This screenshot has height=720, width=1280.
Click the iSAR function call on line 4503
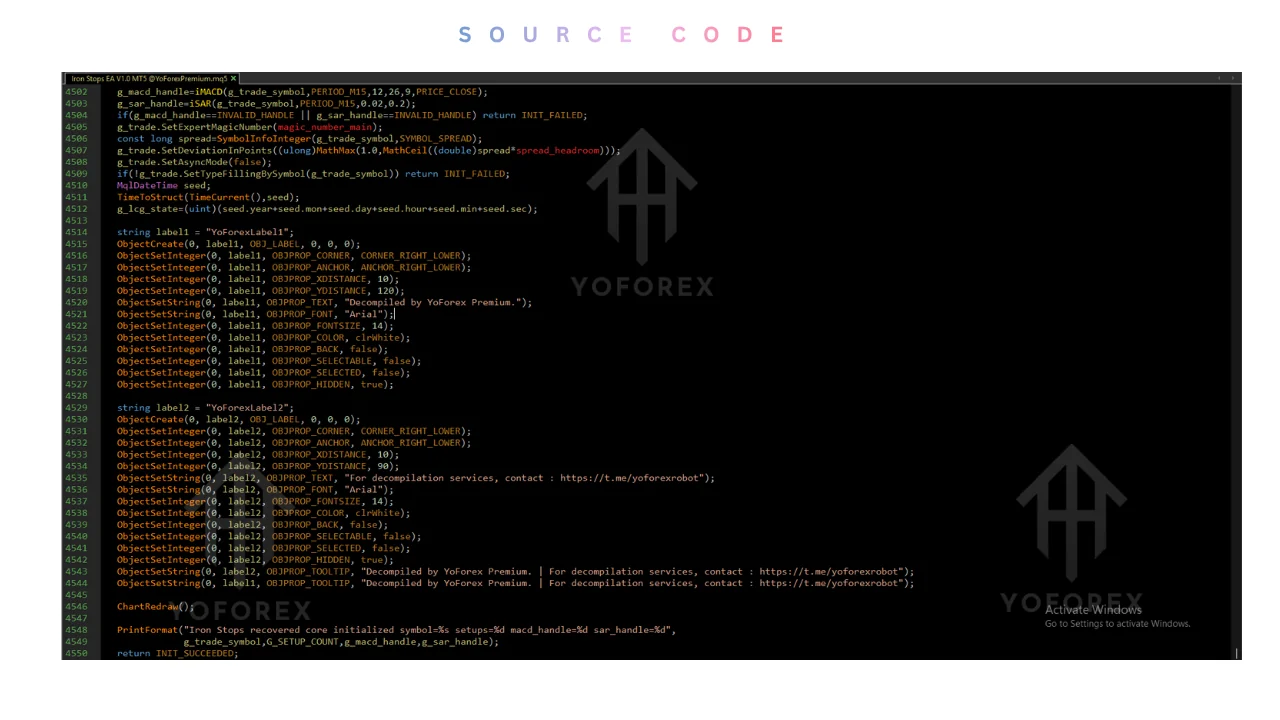(200, 103)
